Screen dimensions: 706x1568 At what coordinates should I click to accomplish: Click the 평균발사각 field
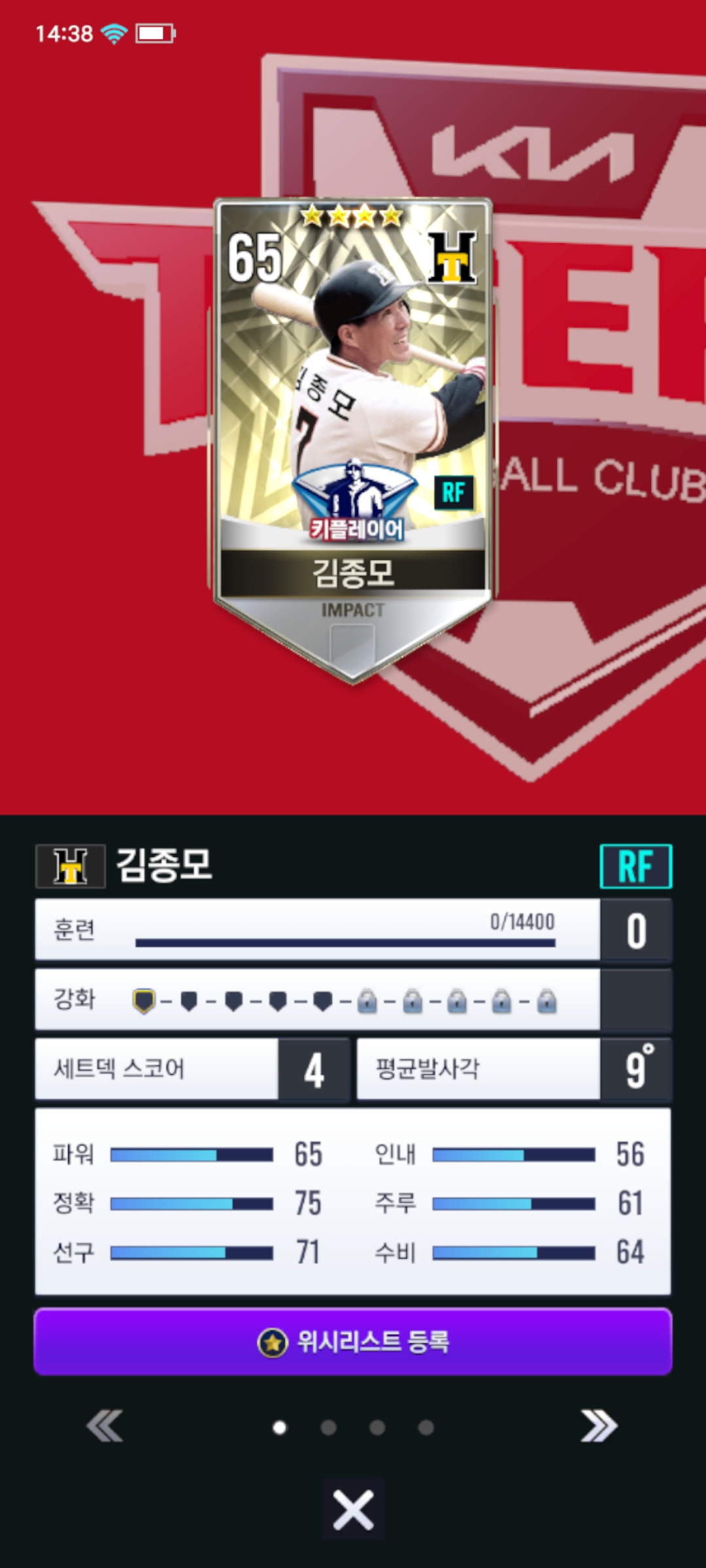click(514, 1070)
